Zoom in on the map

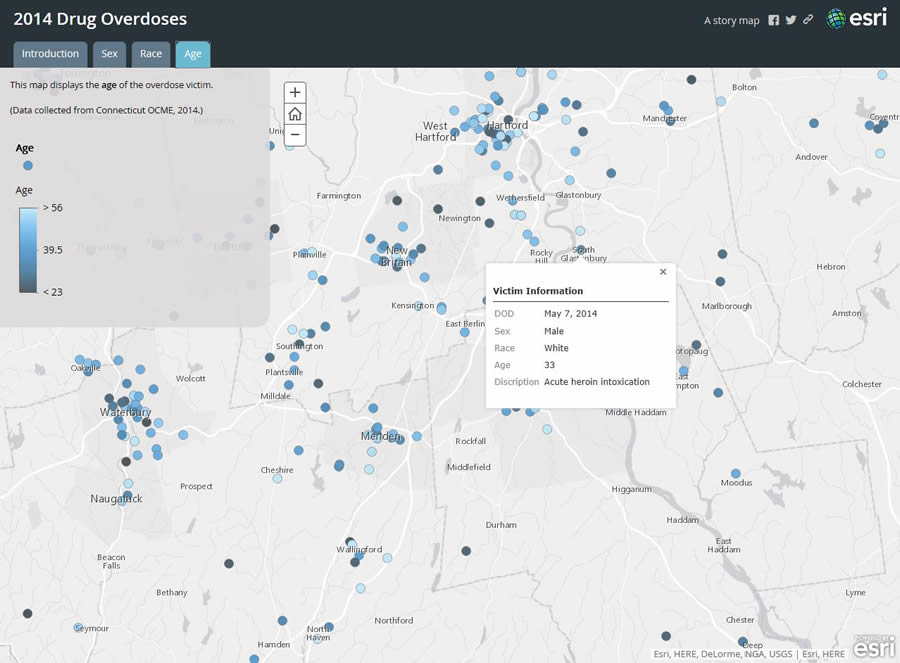[295, 92]
